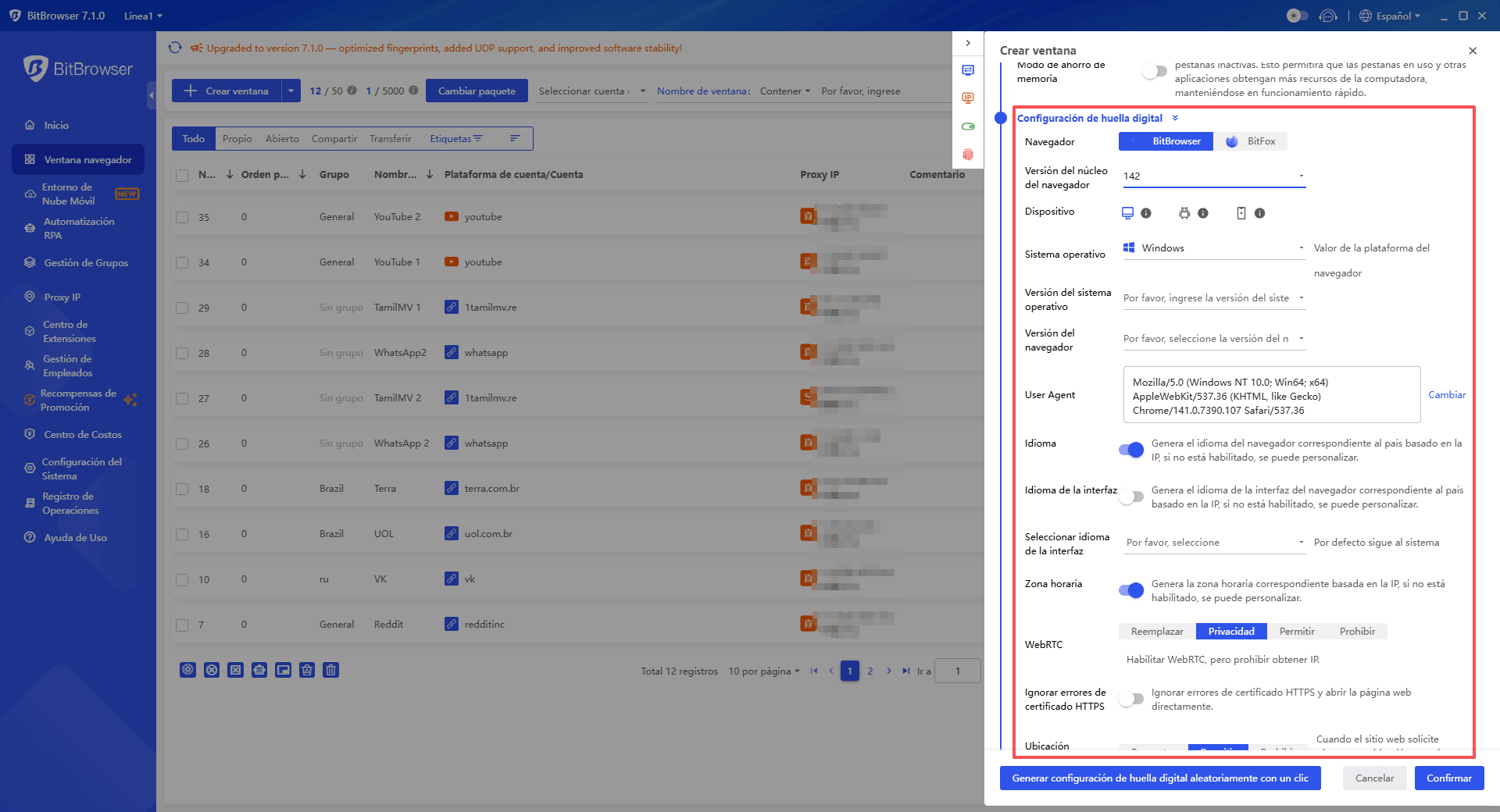Open the Sistema operativo Windows dropdown
The image size is (1500, 812).
[x=1214, y=248]
